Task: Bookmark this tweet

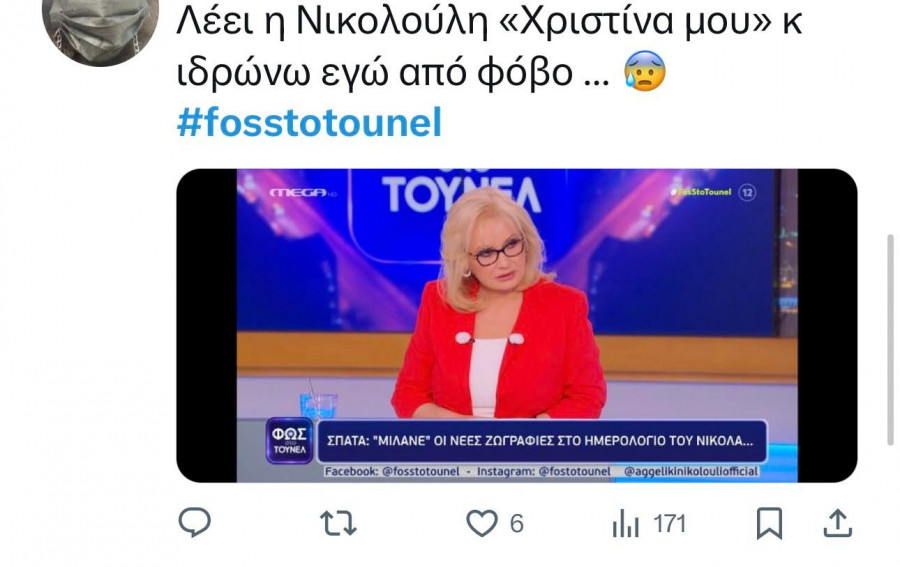Action: [x=769, y=523]
